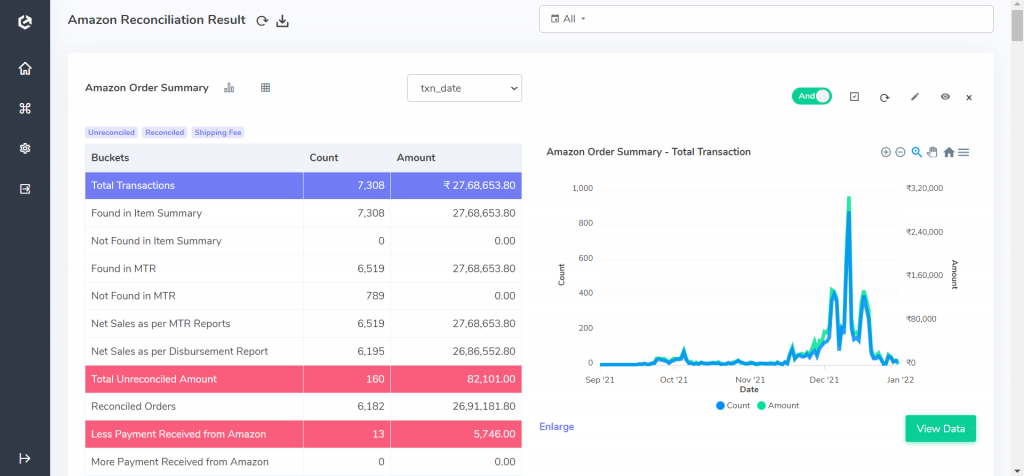Select the Reconciled Orders row

click(x=303, y=406)
